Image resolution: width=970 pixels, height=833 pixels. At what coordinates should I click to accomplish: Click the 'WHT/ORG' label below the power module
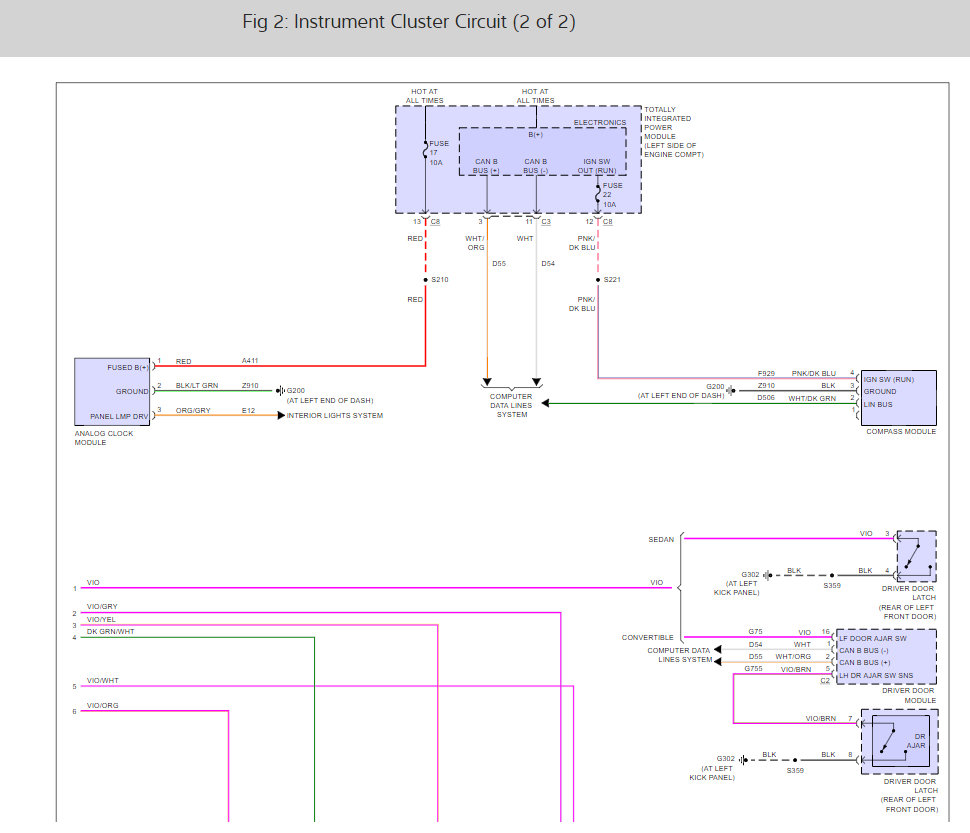[475, 243]
